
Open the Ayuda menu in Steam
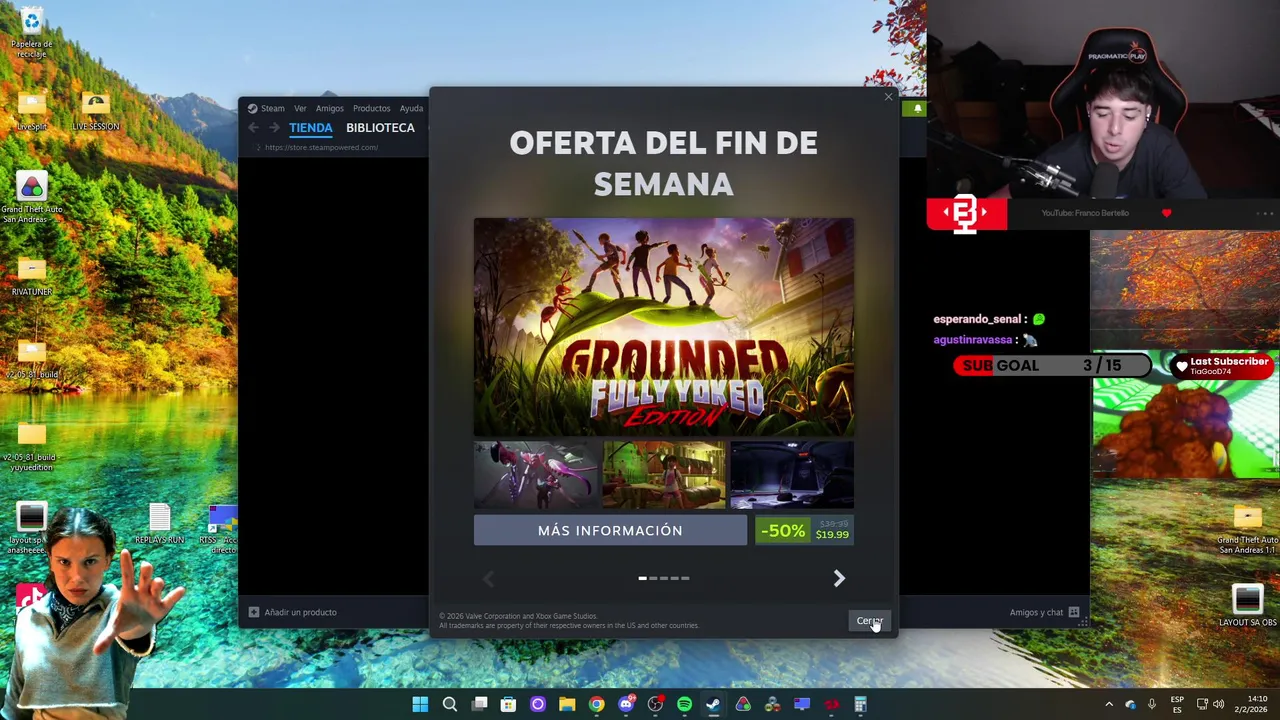tap(411, 108)
